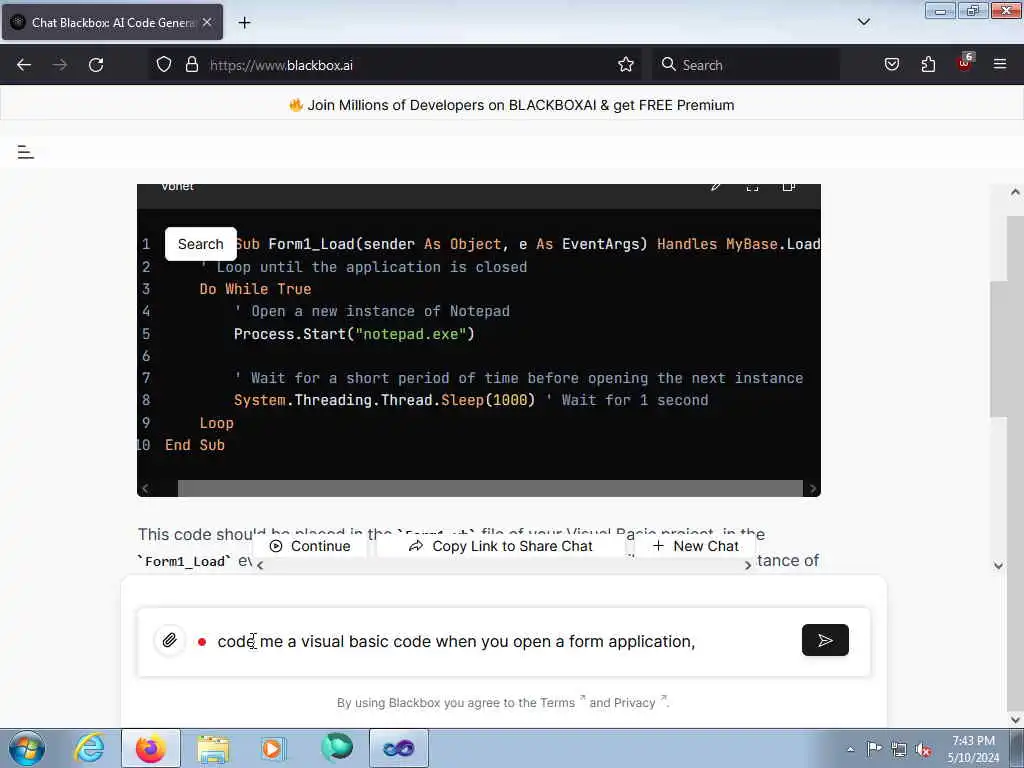Copy the code with the copy icon
Image resolution: width=1024 pixels, height=768 pixels.
[x=788, y=187]
